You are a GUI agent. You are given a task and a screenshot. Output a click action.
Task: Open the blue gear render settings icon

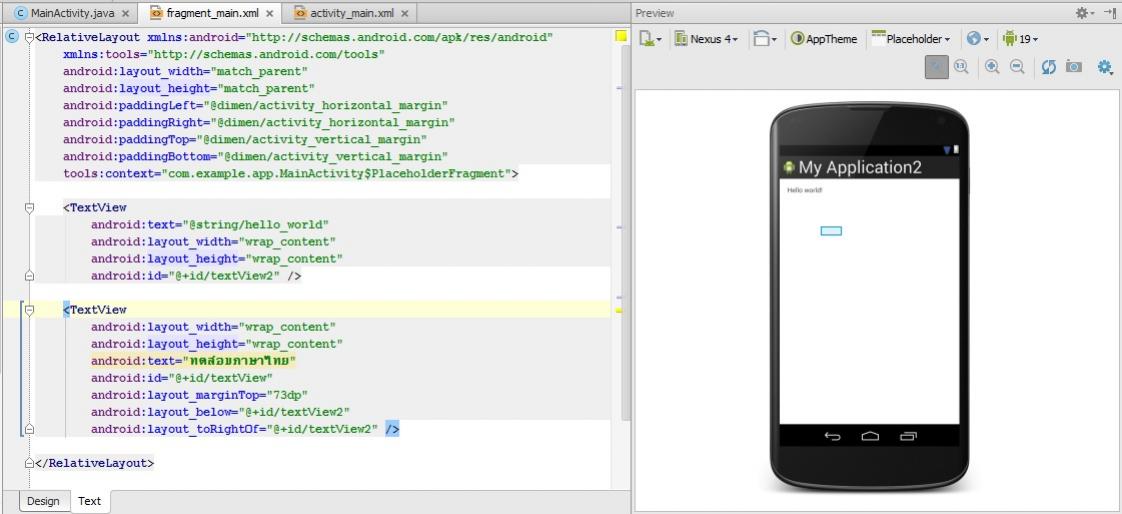1105,67
